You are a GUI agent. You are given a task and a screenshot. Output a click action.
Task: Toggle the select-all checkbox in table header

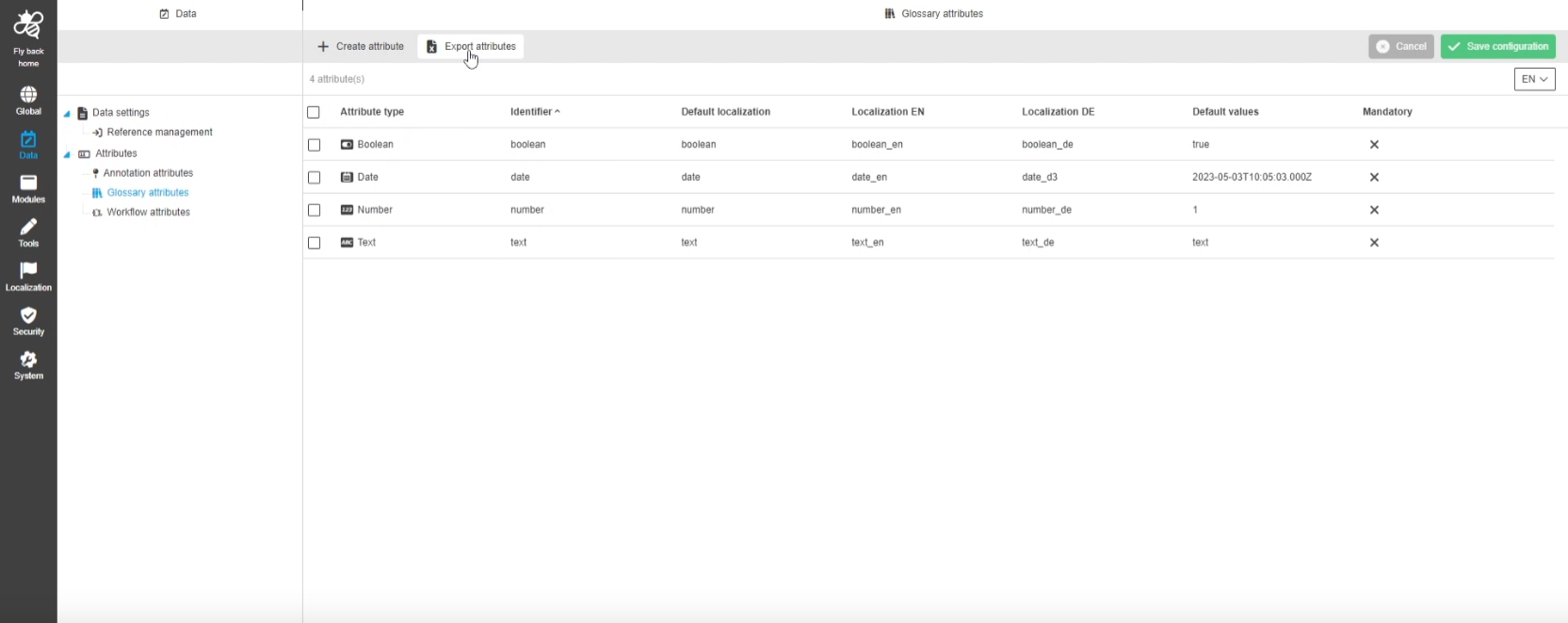coord(314,112)
